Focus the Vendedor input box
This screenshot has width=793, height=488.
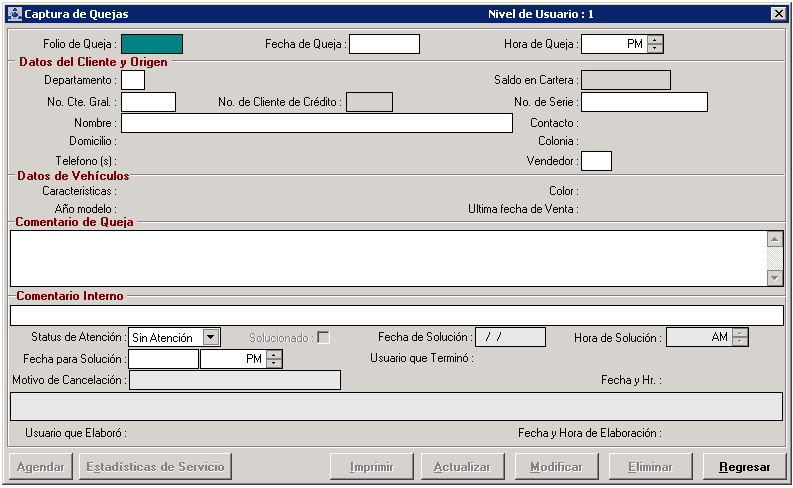(596, 161)
